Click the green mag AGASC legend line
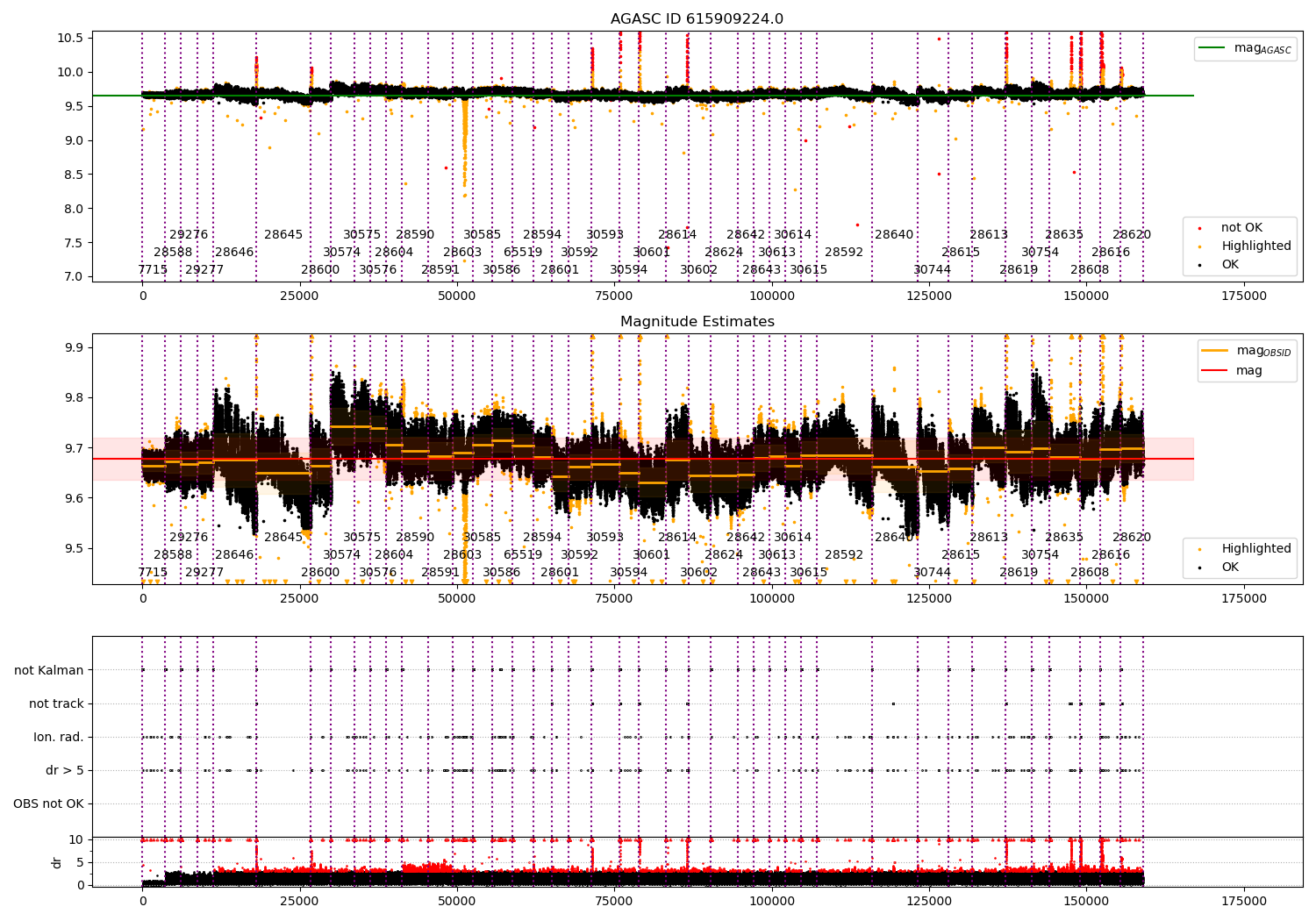Viewport: 1316px width, 921px height. tap(1212, 48)
